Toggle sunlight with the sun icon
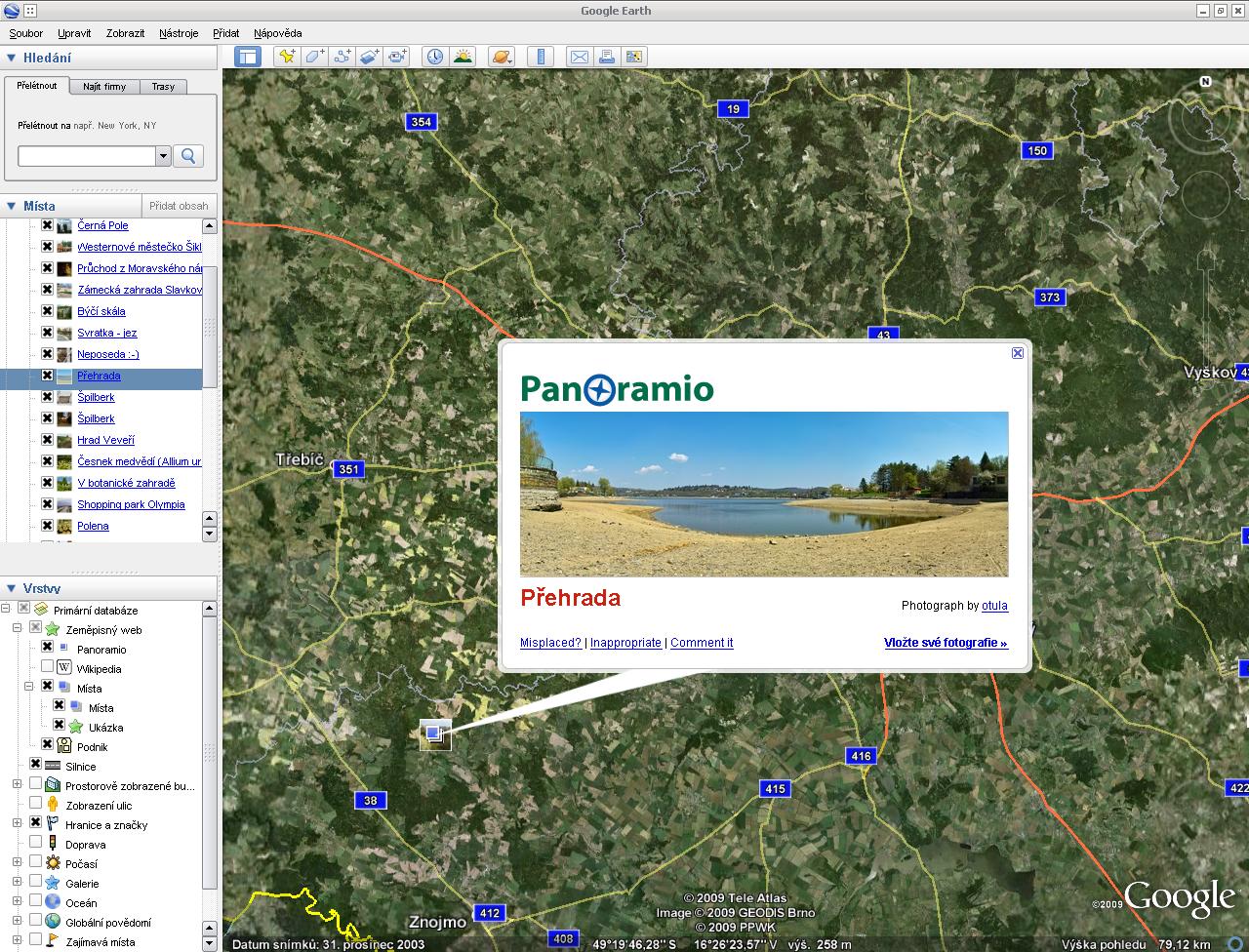Image resolution: width=1249 pixels, height=952 pixels. coord(463,57)
